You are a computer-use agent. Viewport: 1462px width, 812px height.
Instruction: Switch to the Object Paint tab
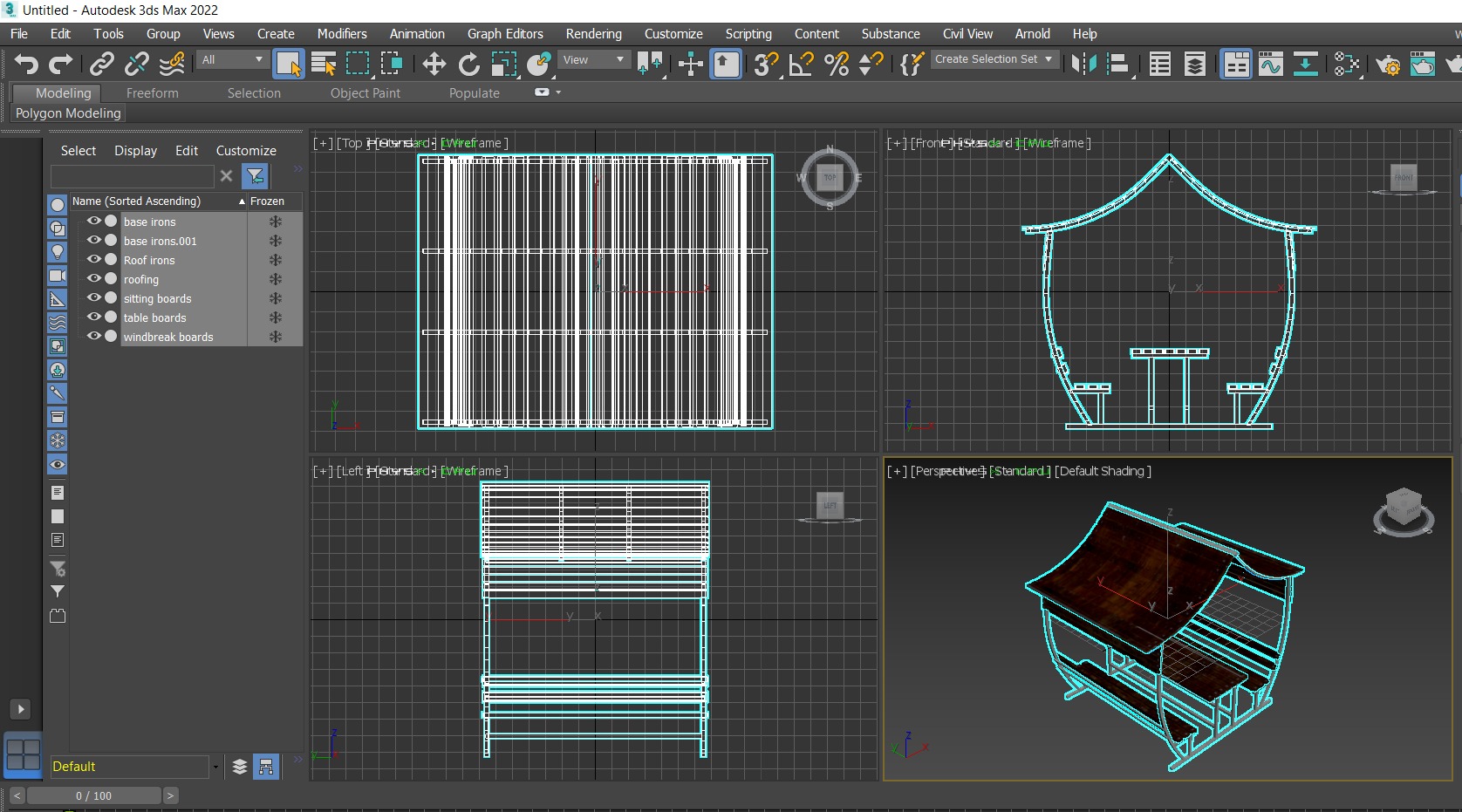coord(365,93)
